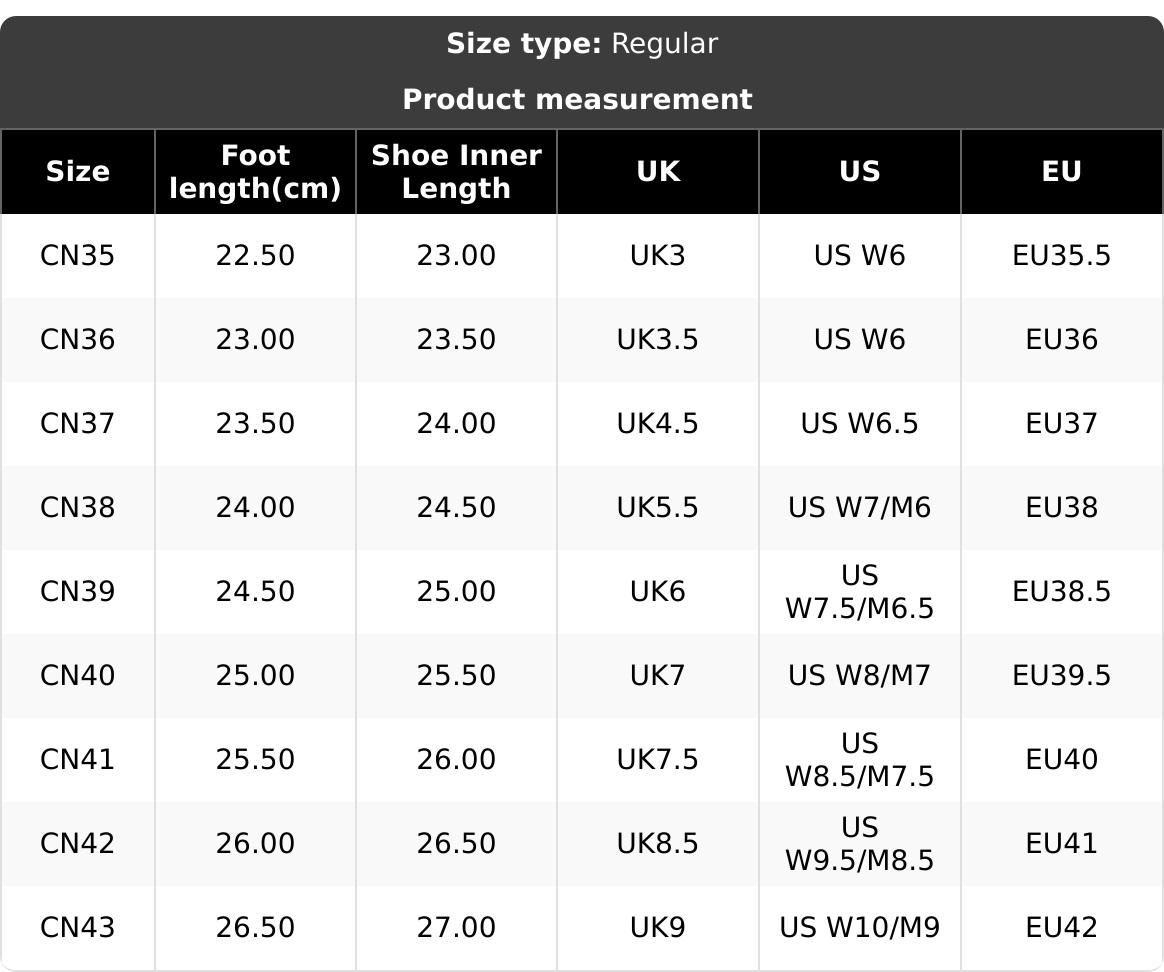Click the Foot length(cm) column header

pyautogui.click(x=255, y=172)
